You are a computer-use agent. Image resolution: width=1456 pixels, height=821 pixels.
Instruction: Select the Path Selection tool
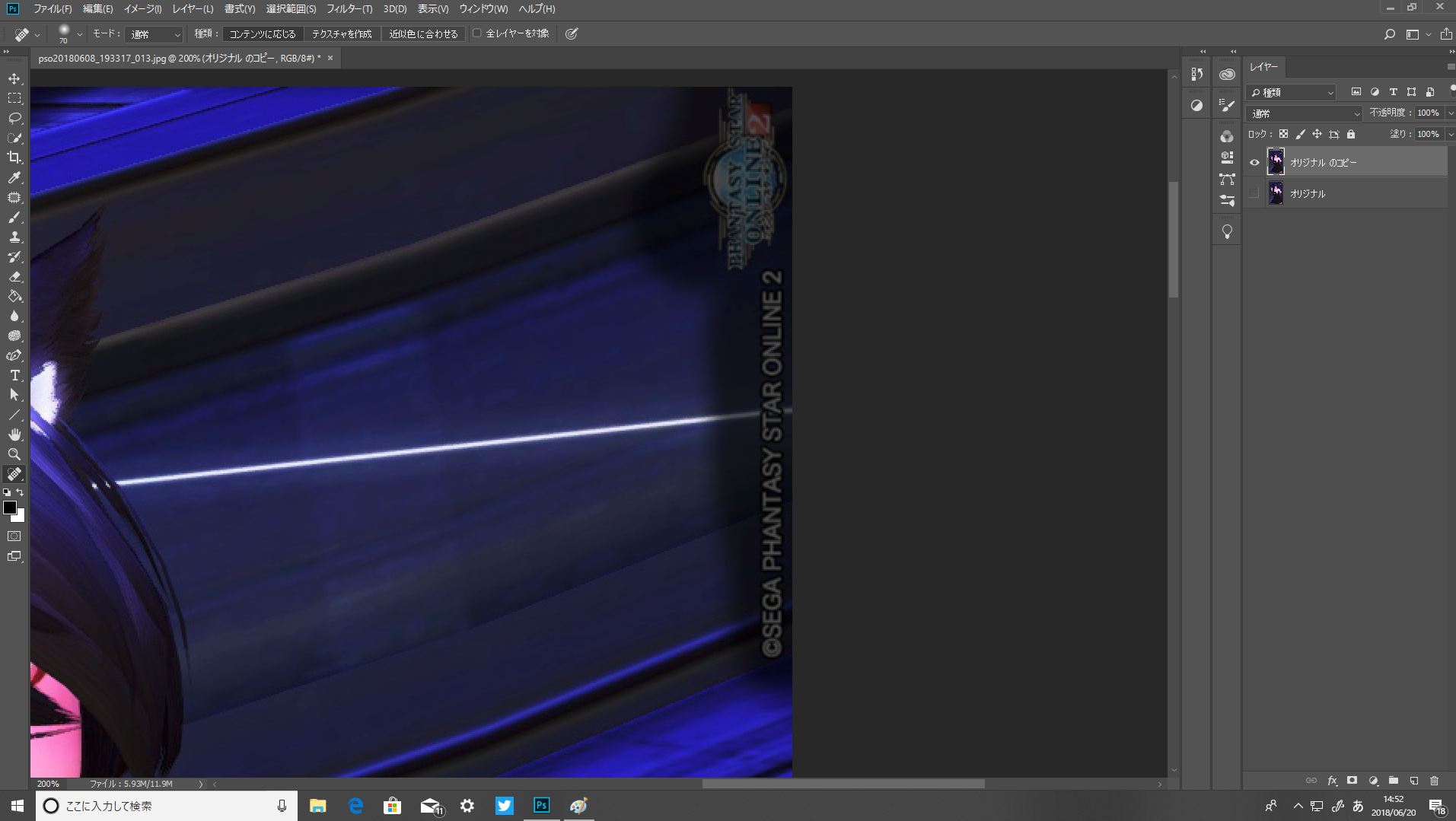tap(14, 396)
